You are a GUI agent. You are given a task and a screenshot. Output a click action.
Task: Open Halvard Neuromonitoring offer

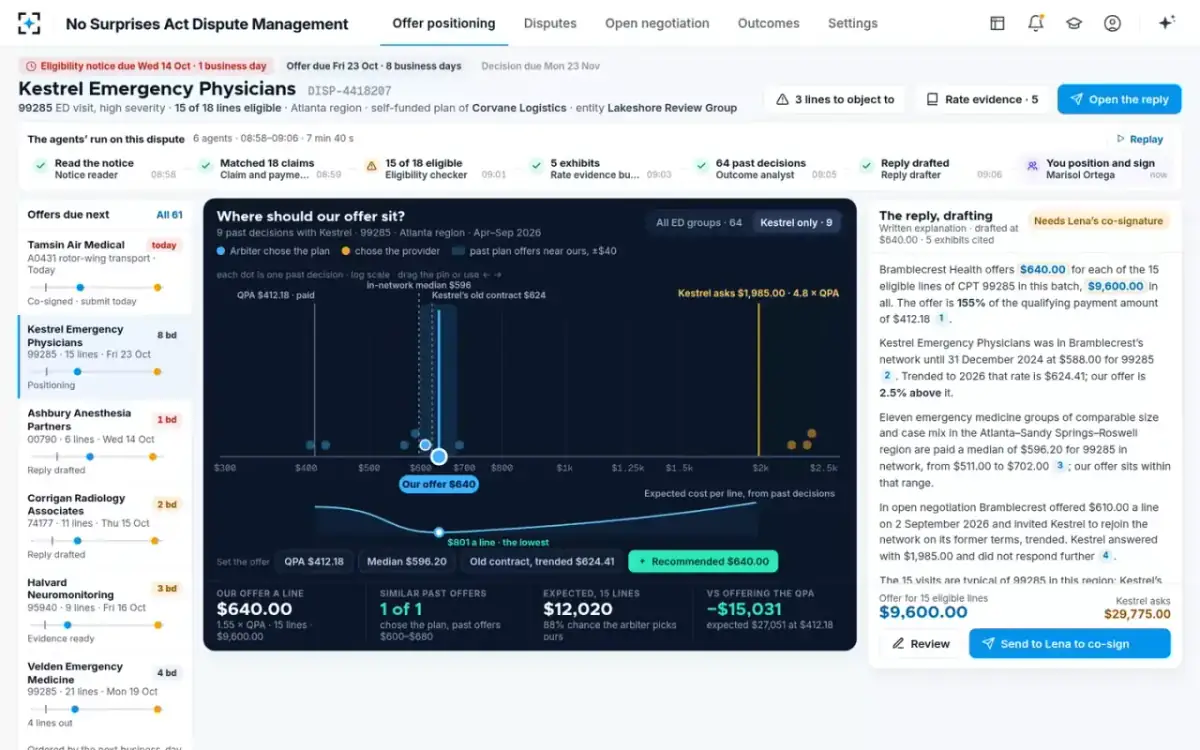(104, 610)
